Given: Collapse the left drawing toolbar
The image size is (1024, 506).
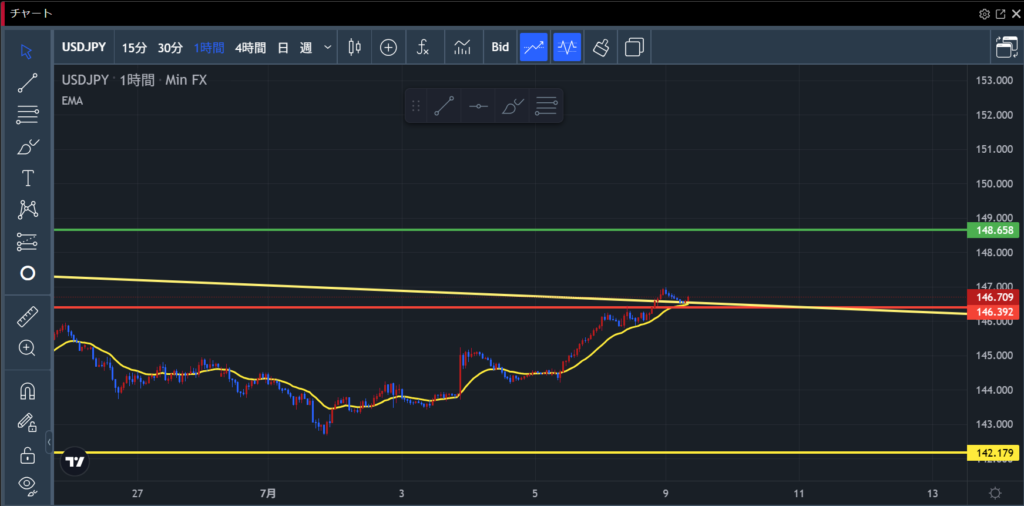Looking at the screenshot, I should pyautogui.click(x=49, y=442).
